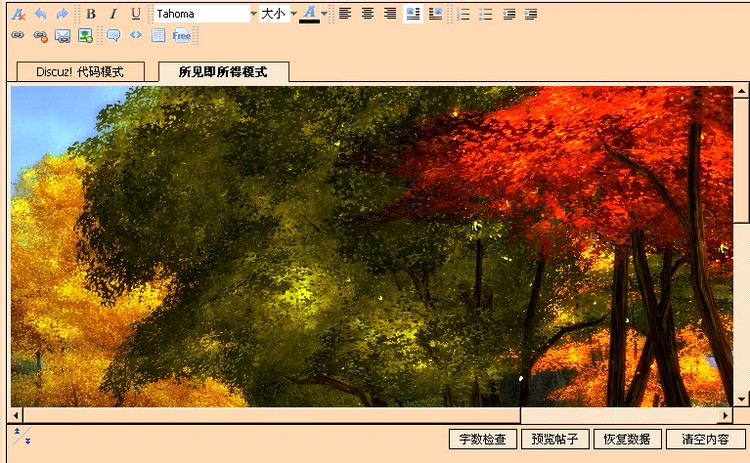Undo the last edit

[x=41, y=14]
